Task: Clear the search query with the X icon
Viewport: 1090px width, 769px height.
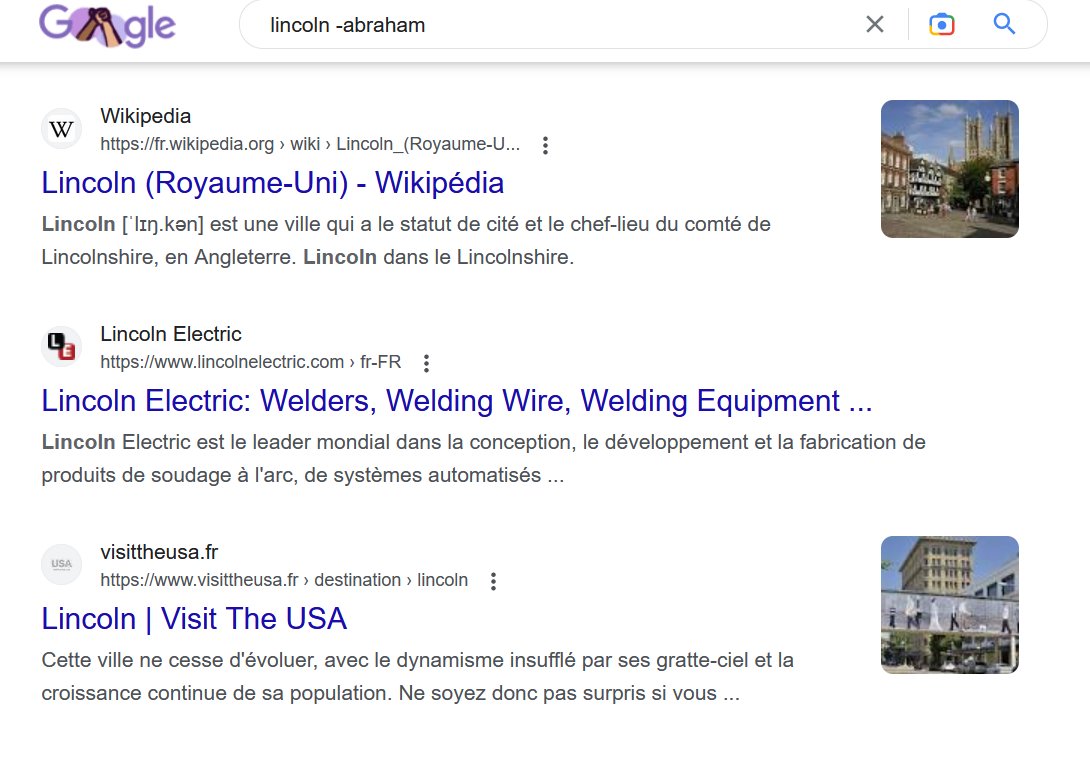Action: pyautogui.click(x=875, y=24)
